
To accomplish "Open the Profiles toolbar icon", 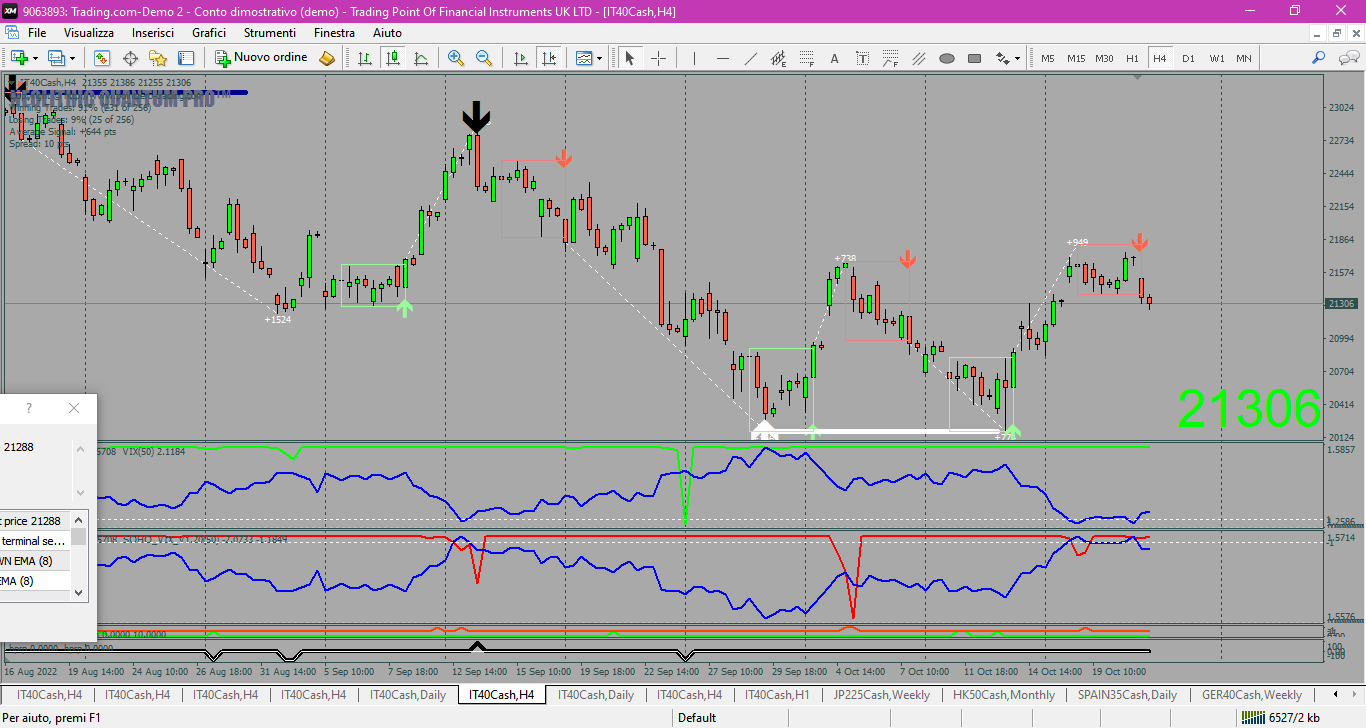I will pyautogui.click(x=57, y=58).
